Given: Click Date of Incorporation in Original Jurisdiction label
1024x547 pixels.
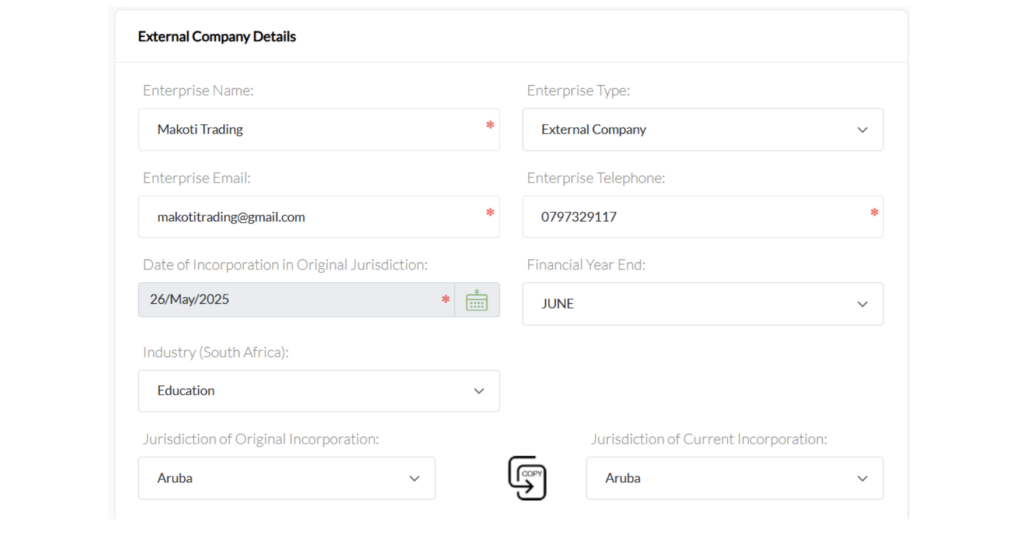Looking at the screenshot, I should [285, 264].
